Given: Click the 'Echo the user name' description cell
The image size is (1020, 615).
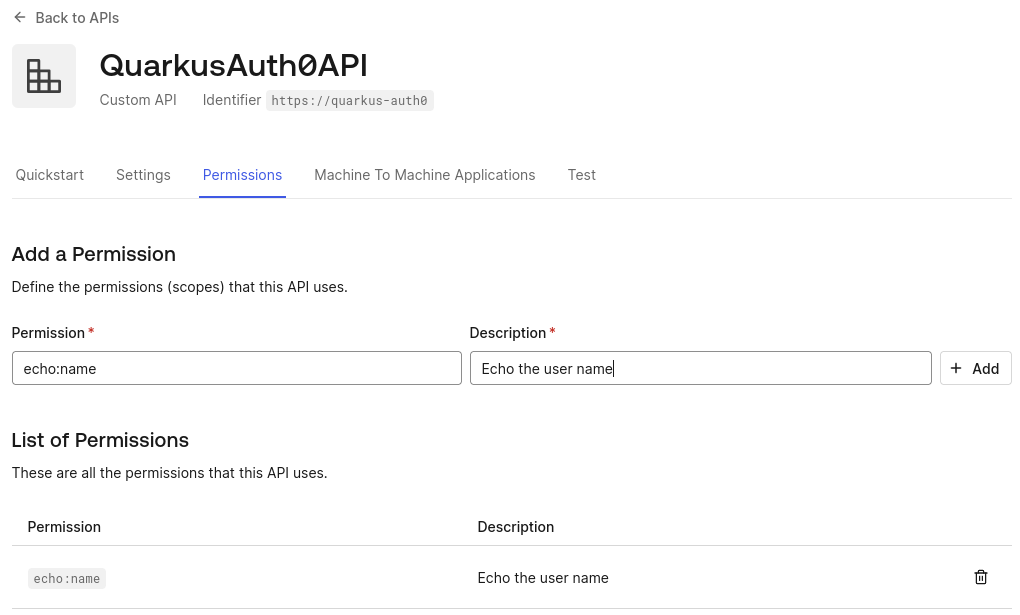Looking at the screenshot, I should (543, 578).
